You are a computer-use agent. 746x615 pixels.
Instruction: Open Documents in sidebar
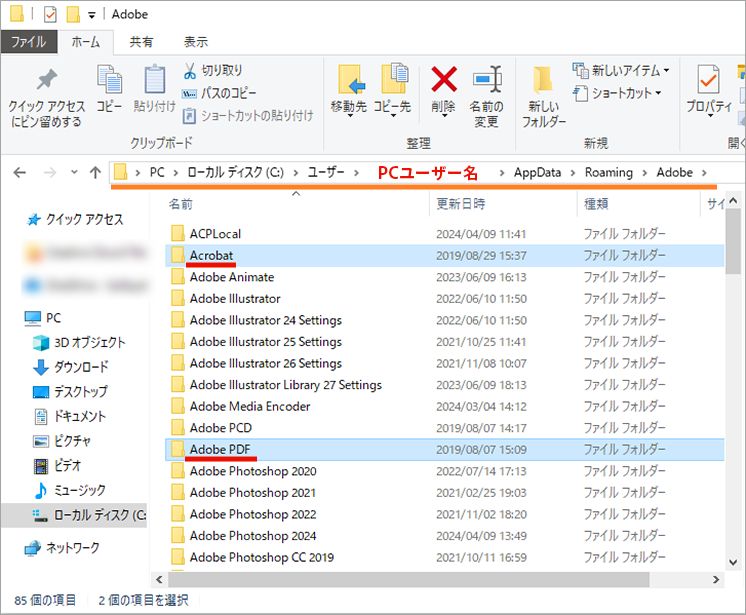pos(69,417)
